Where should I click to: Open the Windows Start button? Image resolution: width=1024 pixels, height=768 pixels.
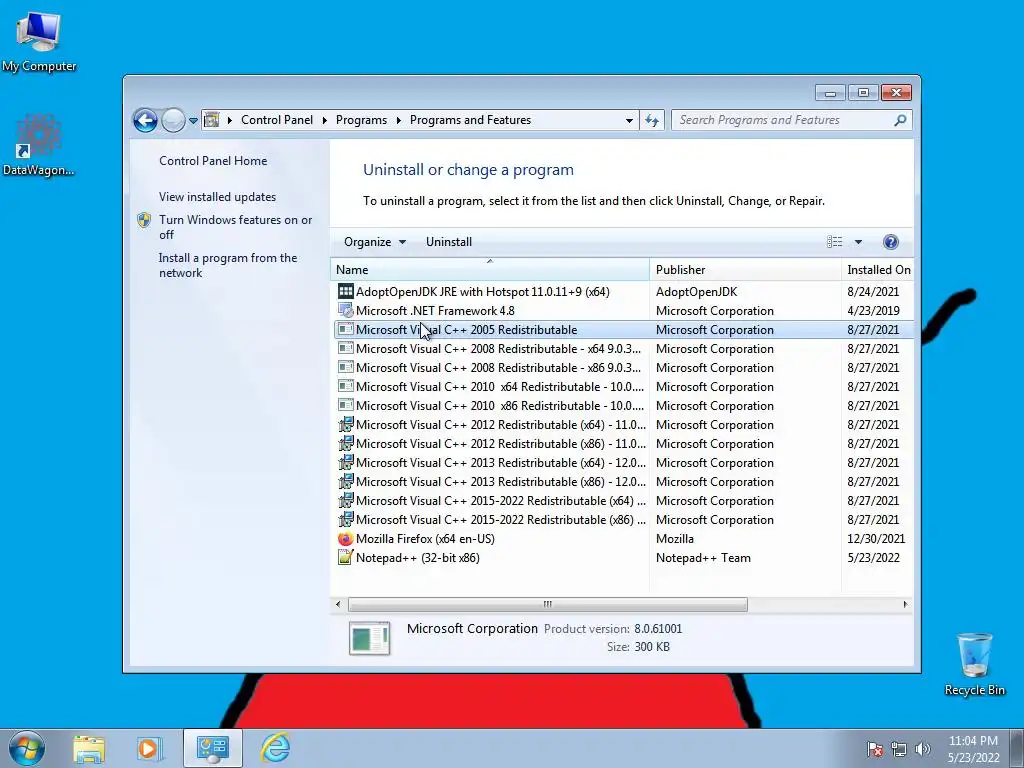click(27, 748)
